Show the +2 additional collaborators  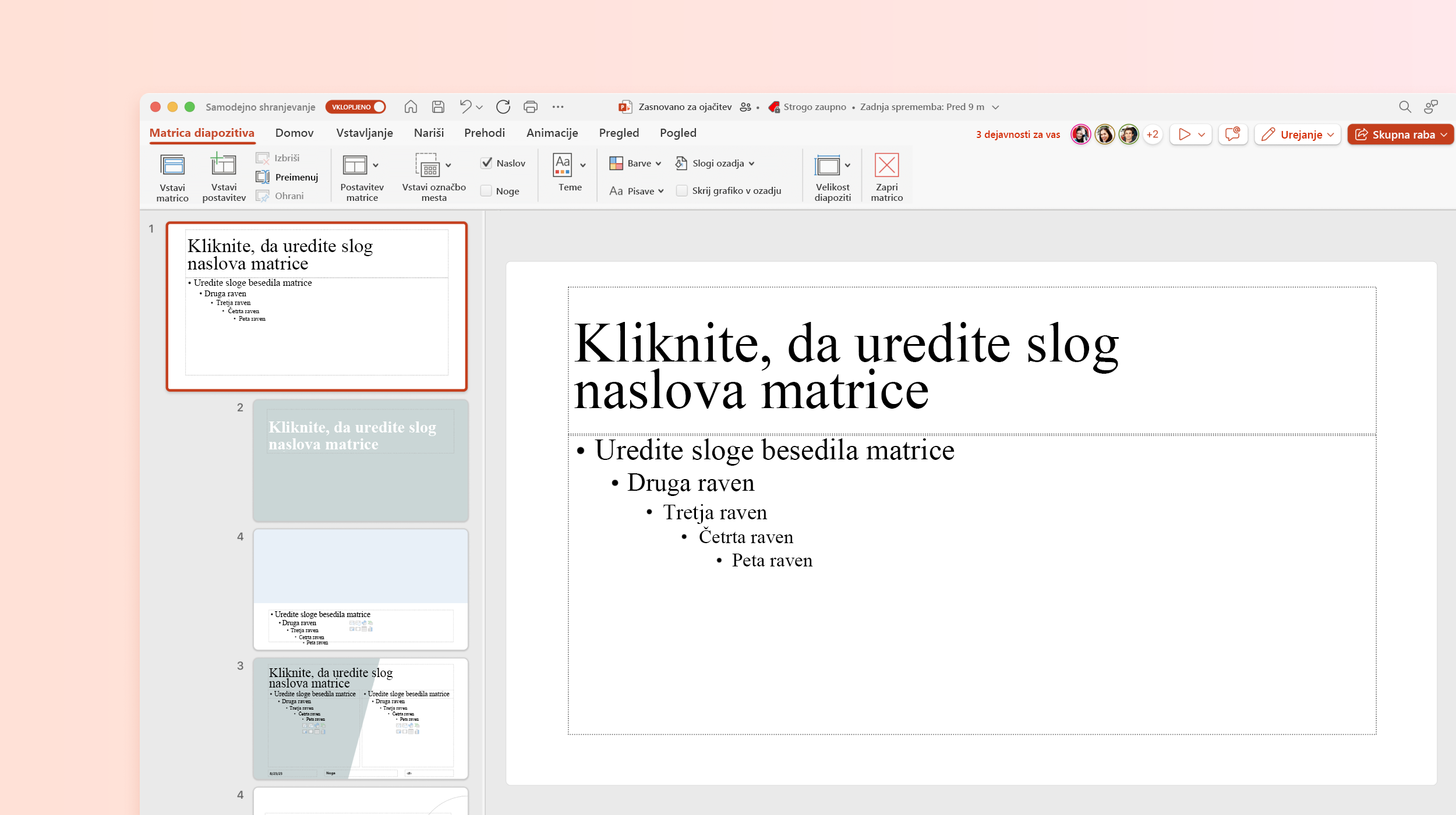pos(1152,134)
